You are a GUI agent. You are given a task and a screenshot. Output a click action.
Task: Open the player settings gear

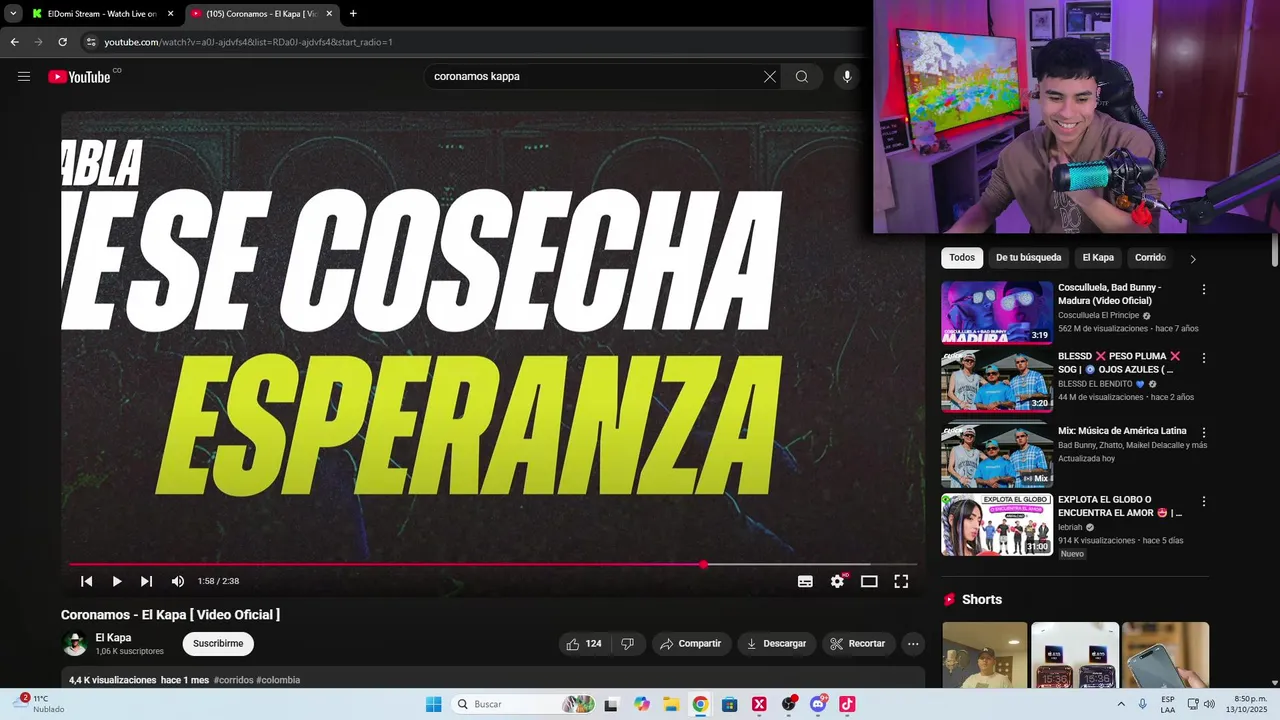click(838, 581)
